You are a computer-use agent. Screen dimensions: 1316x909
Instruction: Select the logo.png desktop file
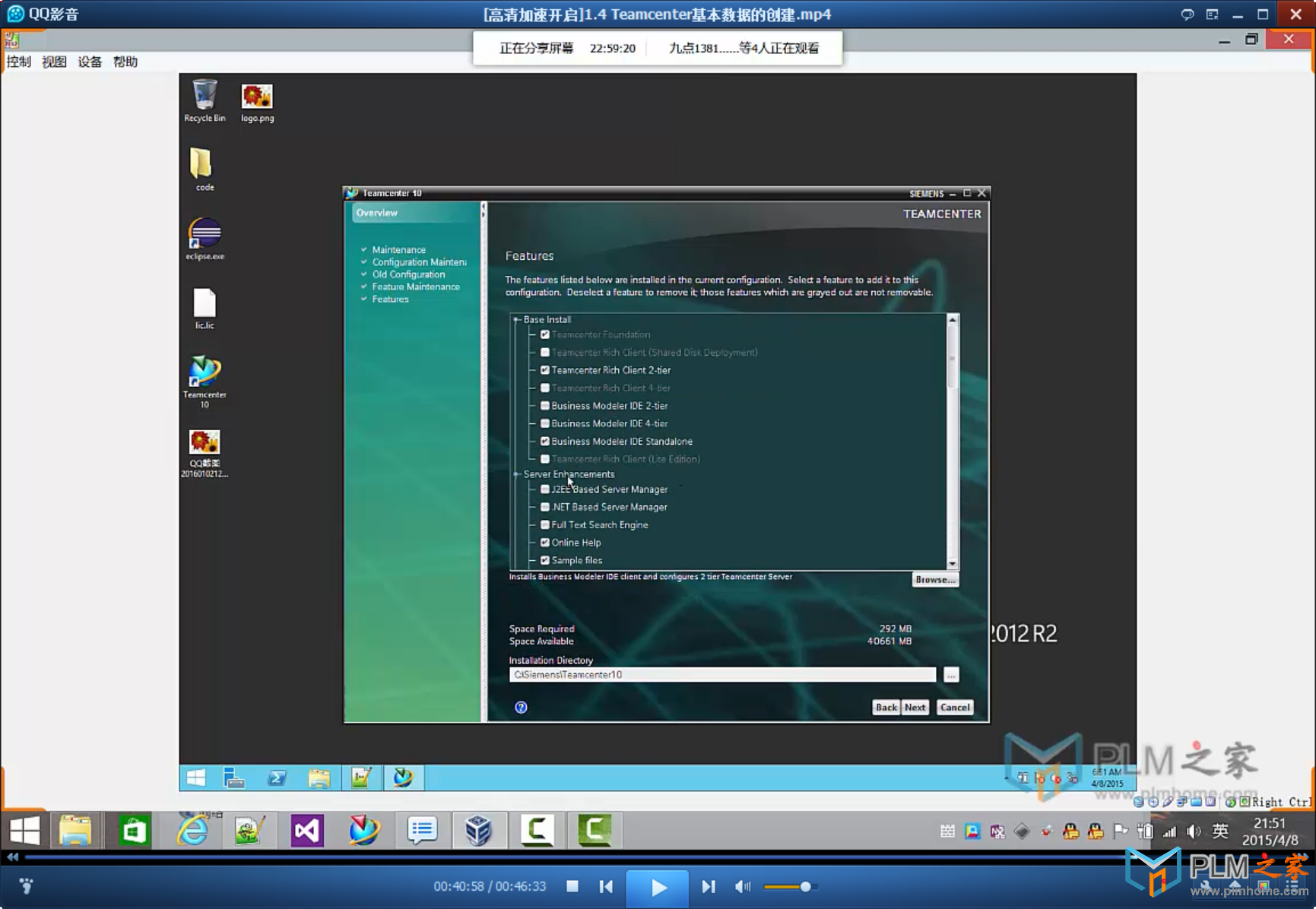[x=257, y=102]
